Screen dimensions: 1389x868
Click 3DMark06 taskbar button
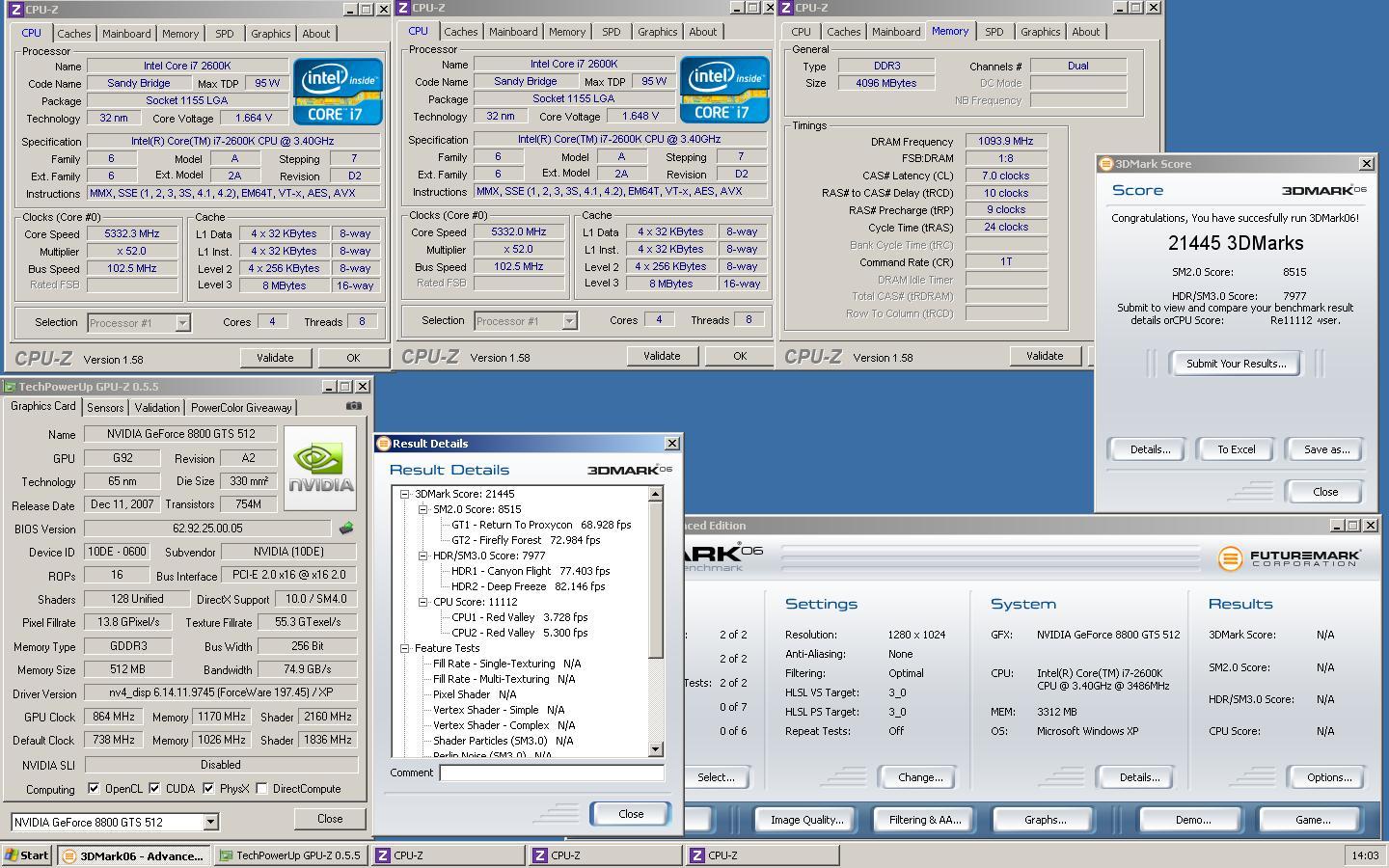coord(133,855)
